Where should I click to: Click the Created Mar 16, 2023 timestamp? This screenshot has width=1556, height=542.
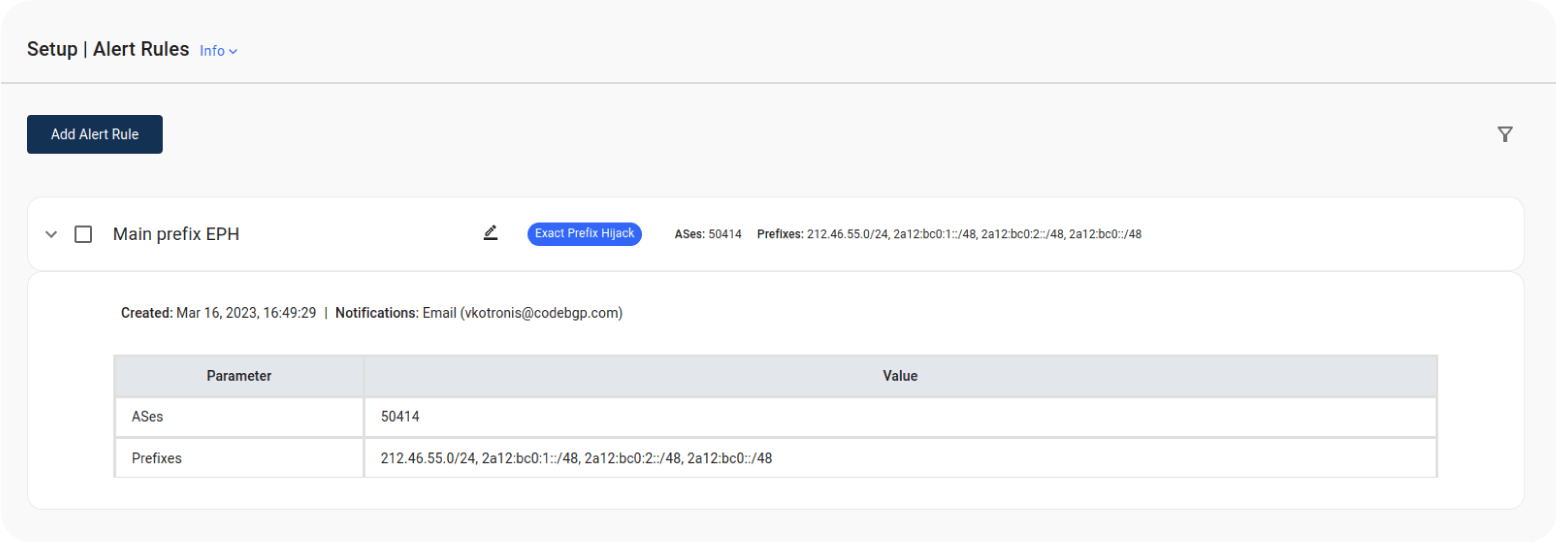coord(218,313)
